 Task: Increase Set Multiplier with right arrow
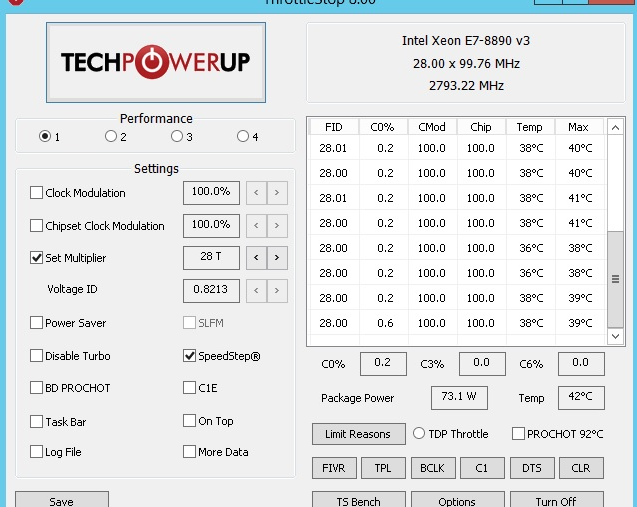[277, 258]
